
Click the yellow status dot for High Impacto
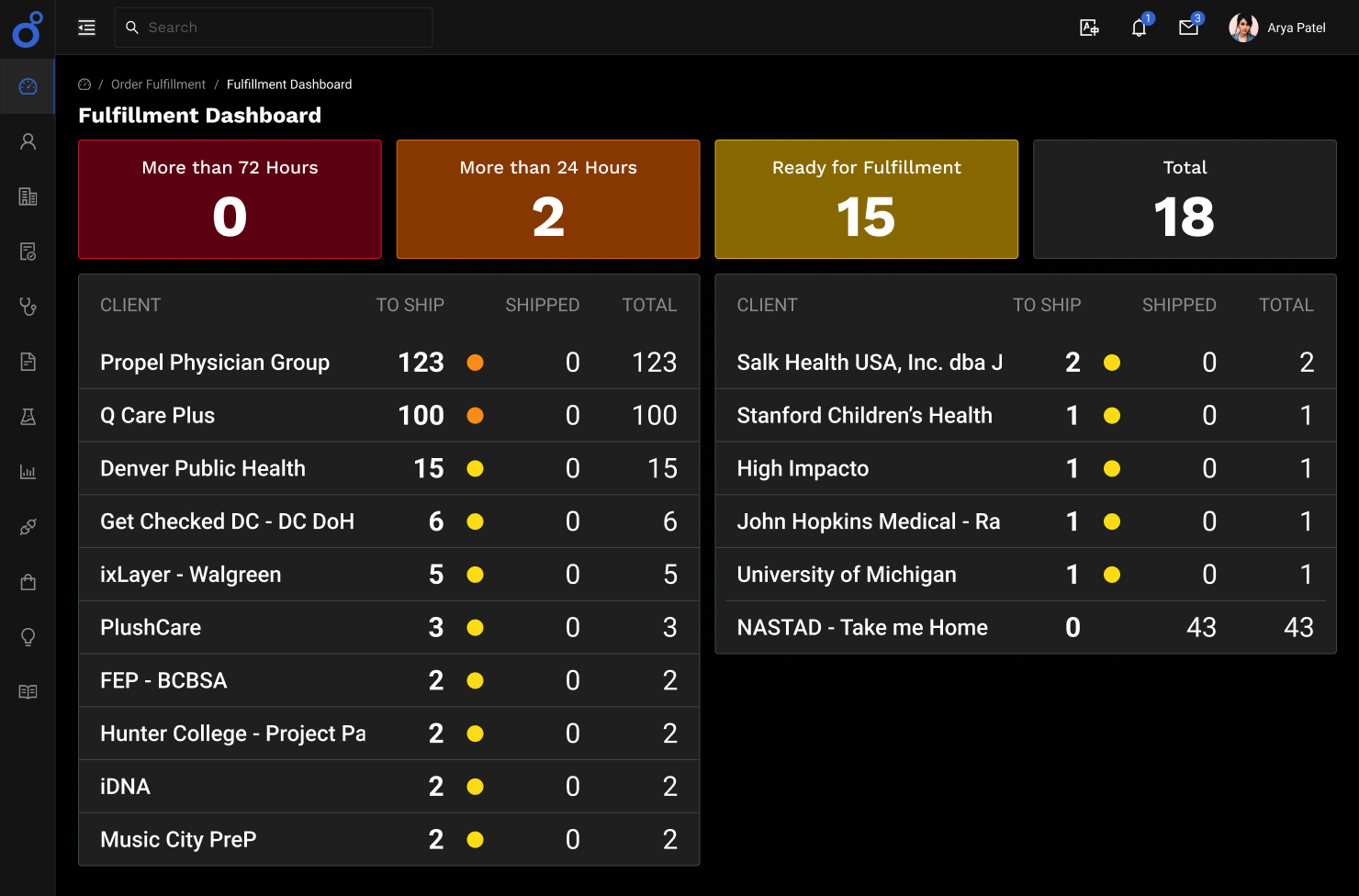(x=1112, y=469)
